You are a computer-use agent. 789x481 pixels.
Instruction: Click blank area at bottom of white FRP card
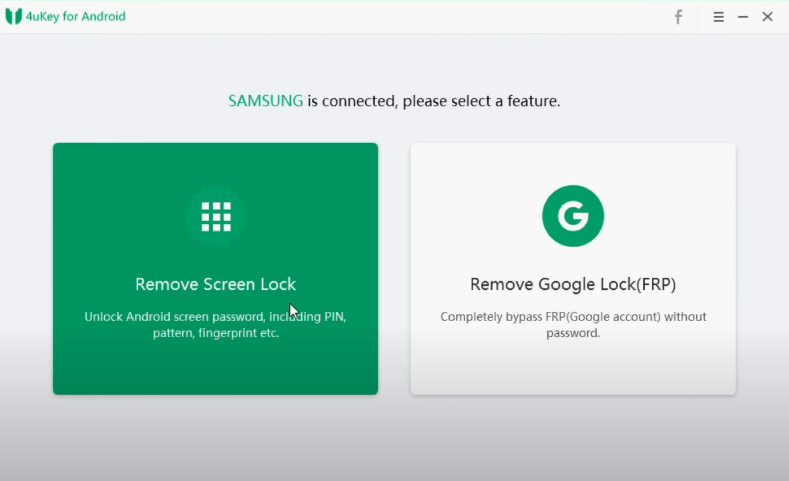[x=573, y=370]
